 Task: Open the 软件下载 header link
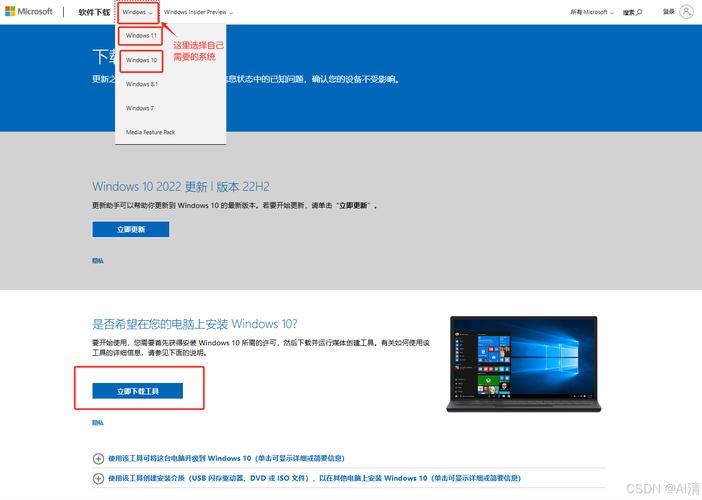tap(94, 12)
